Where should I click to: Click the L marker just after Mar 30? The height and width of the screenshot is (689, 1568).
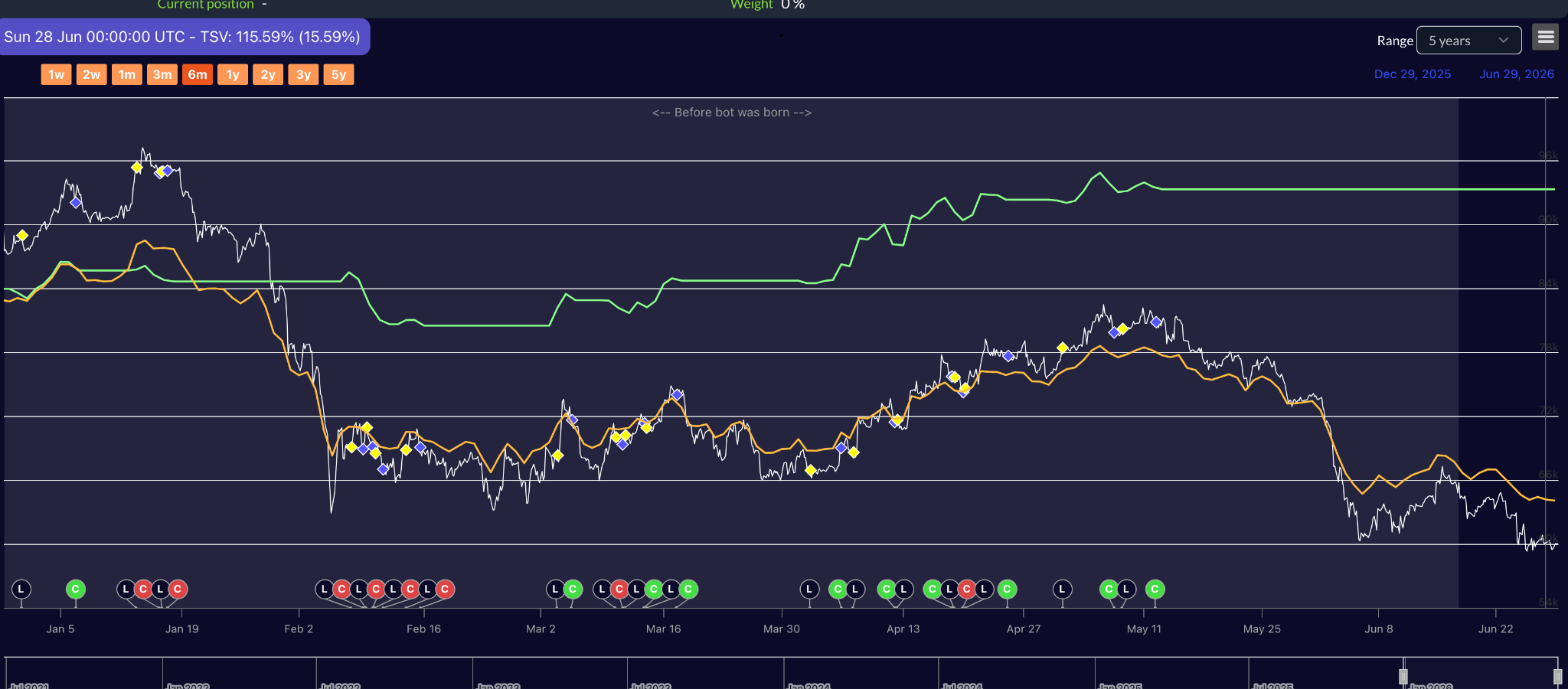[x=809, y=589]
